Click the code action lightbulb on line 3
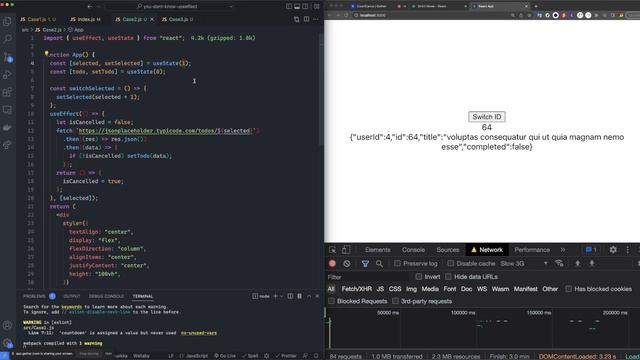This screenshot has height=360, width=640. pyautogui.click(x=47, y=53)
